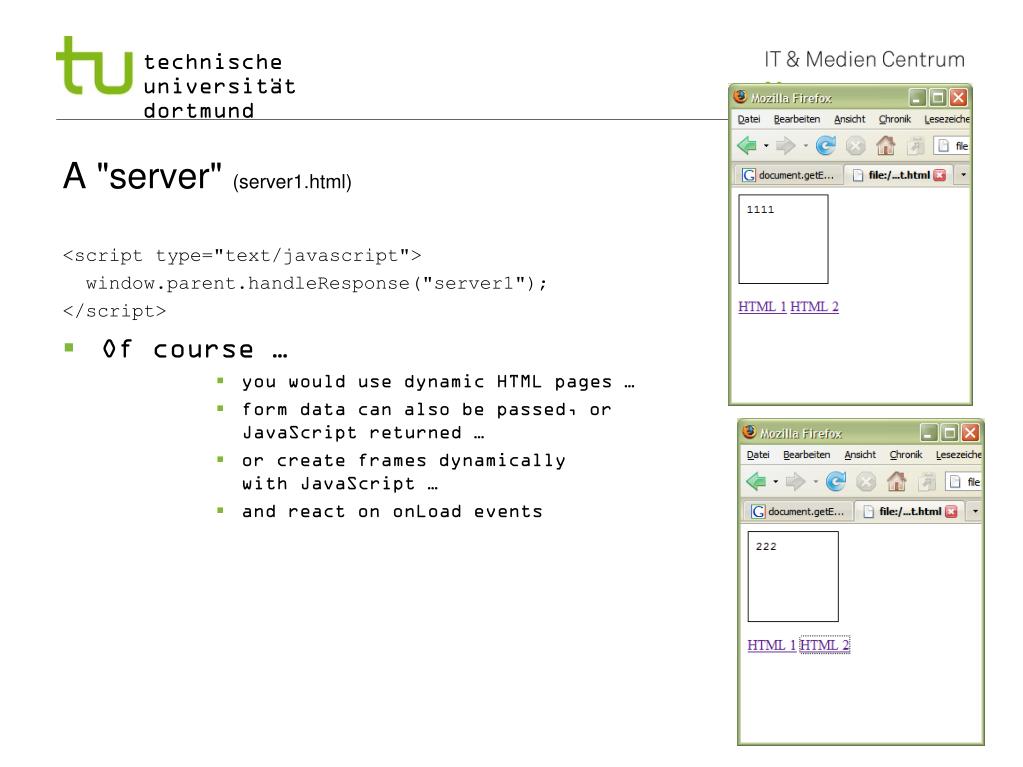
Task: Click Firefox logo in the 1111 window title bar
Action: (740, 97)
